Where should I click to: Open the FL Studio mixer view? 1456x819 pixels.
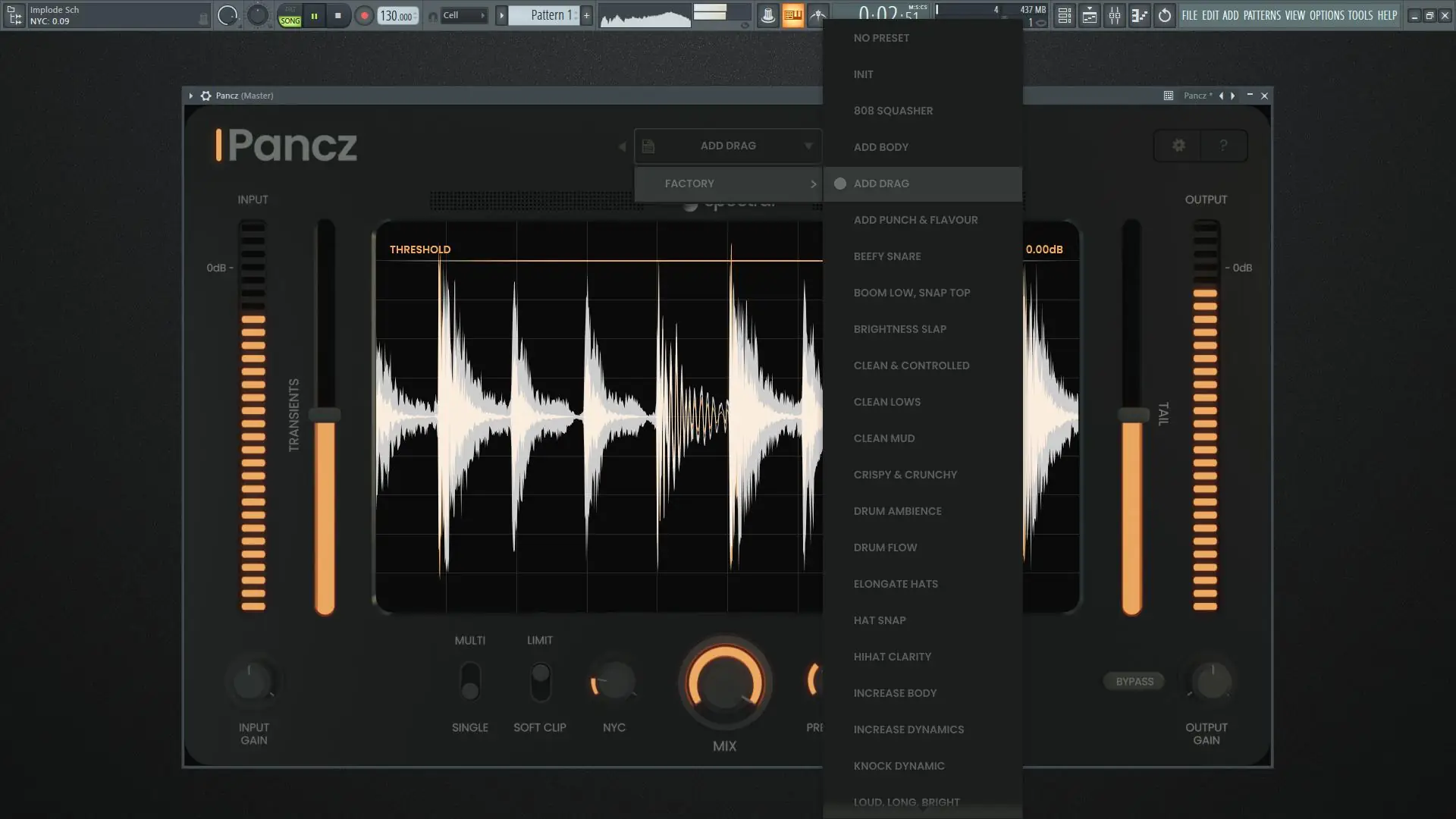pyautogui.click(x=1114, y=15)
